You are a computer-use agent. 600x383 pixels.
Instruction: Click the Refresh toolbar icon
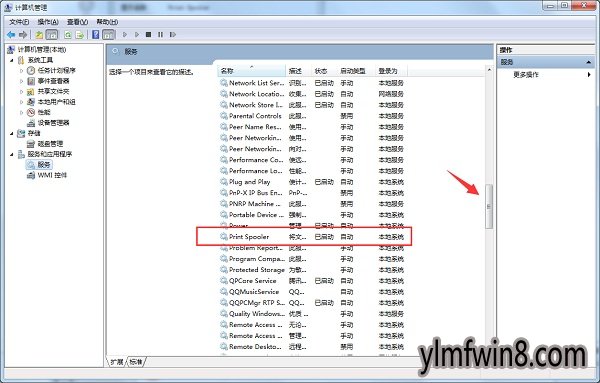(68, 35)
